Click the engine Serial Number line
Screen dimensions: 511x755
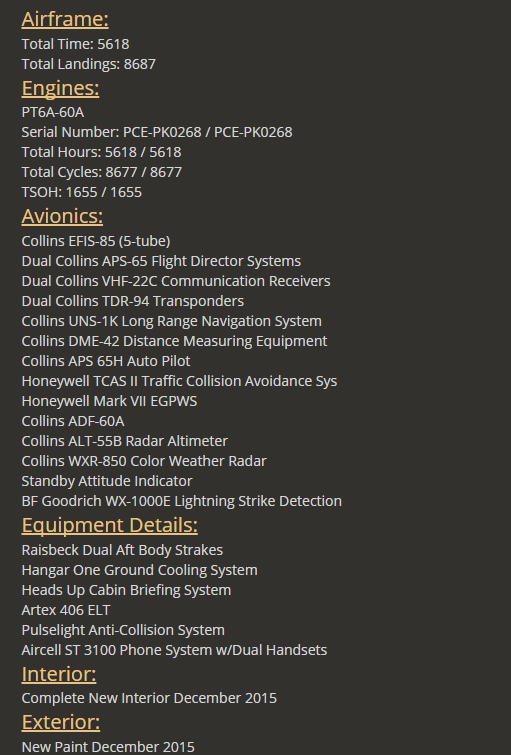[157, 132]
